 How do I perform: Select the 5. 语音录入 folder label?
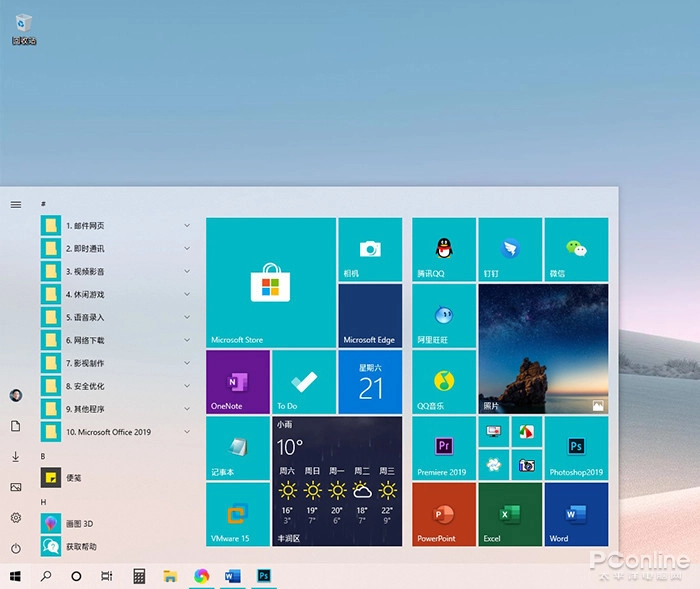[85, 317]
